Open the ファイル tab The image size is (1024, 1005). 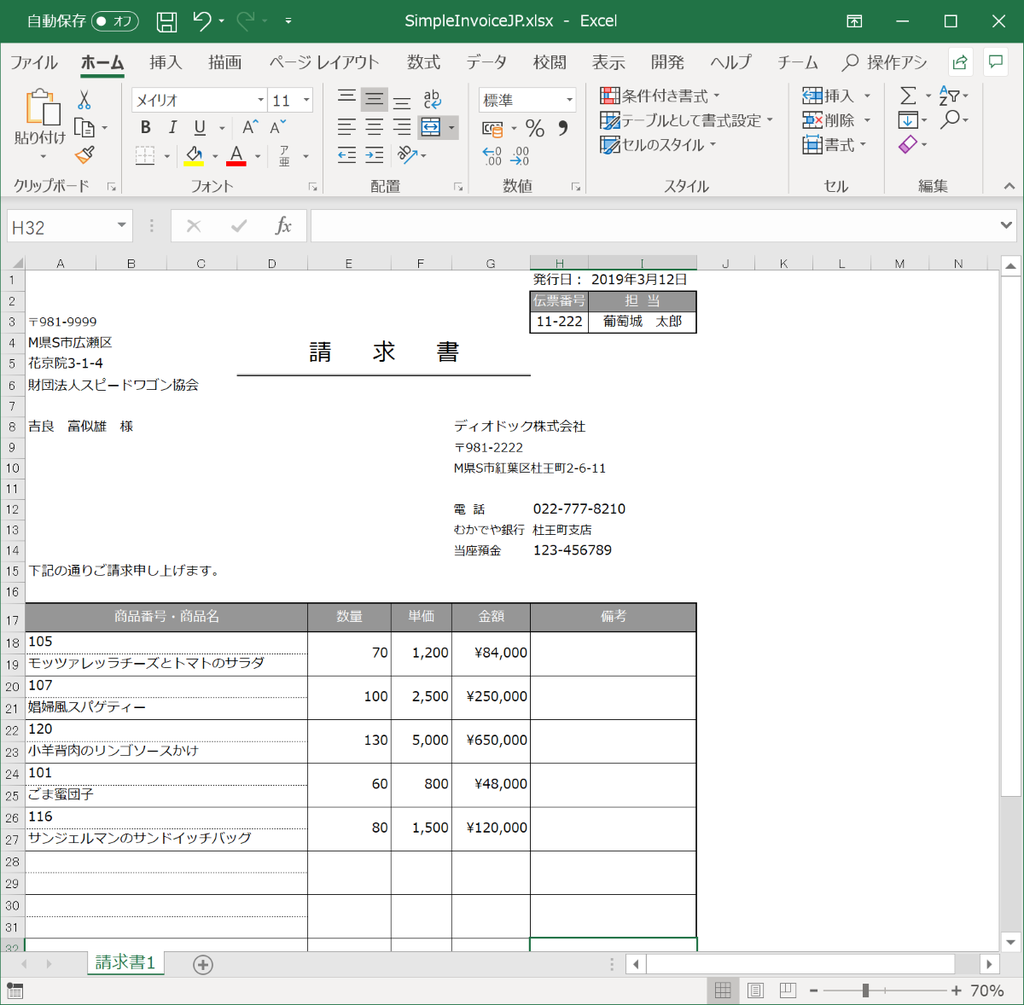click(34, 63)
